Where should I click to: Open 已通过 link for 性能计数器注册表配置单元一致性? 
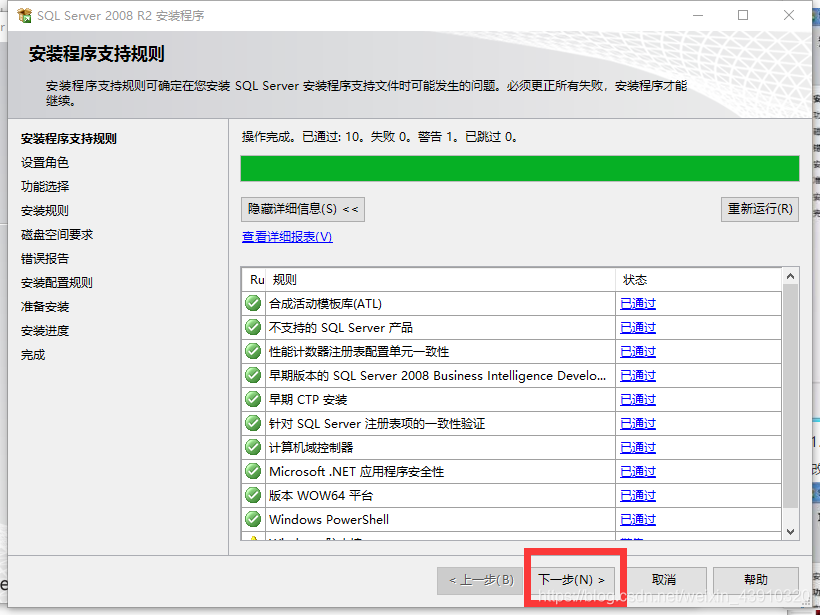637,352
